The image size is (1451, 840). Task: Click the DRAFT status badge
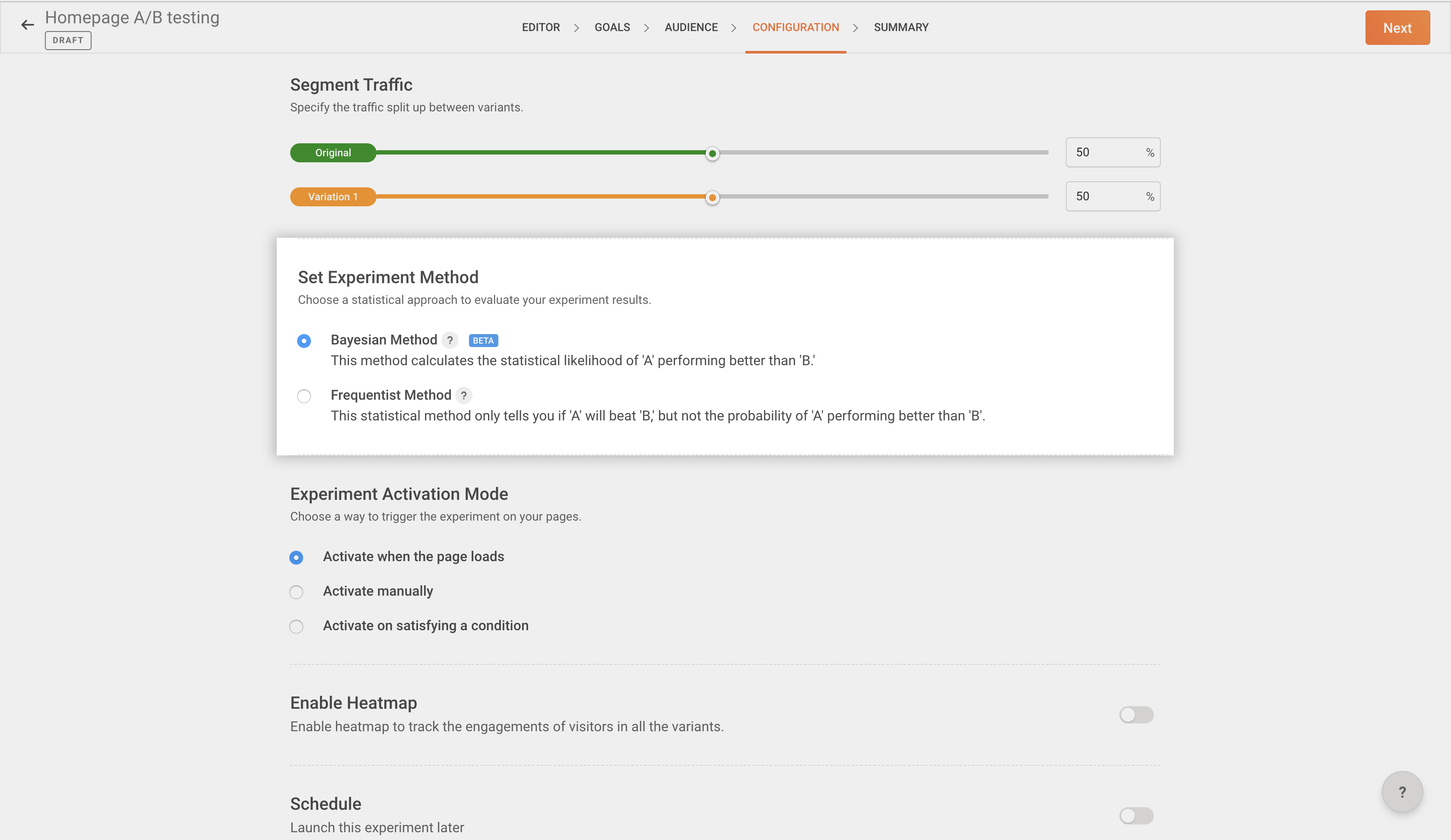click(68, 40)
